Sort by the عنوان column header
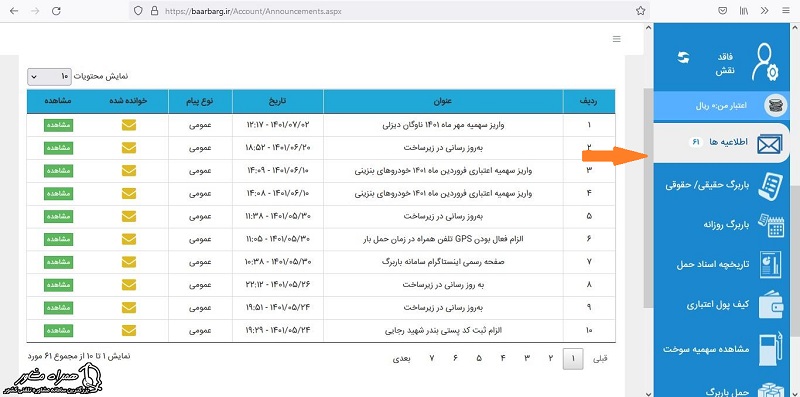The image size is (800, 397). coord(443,101)
